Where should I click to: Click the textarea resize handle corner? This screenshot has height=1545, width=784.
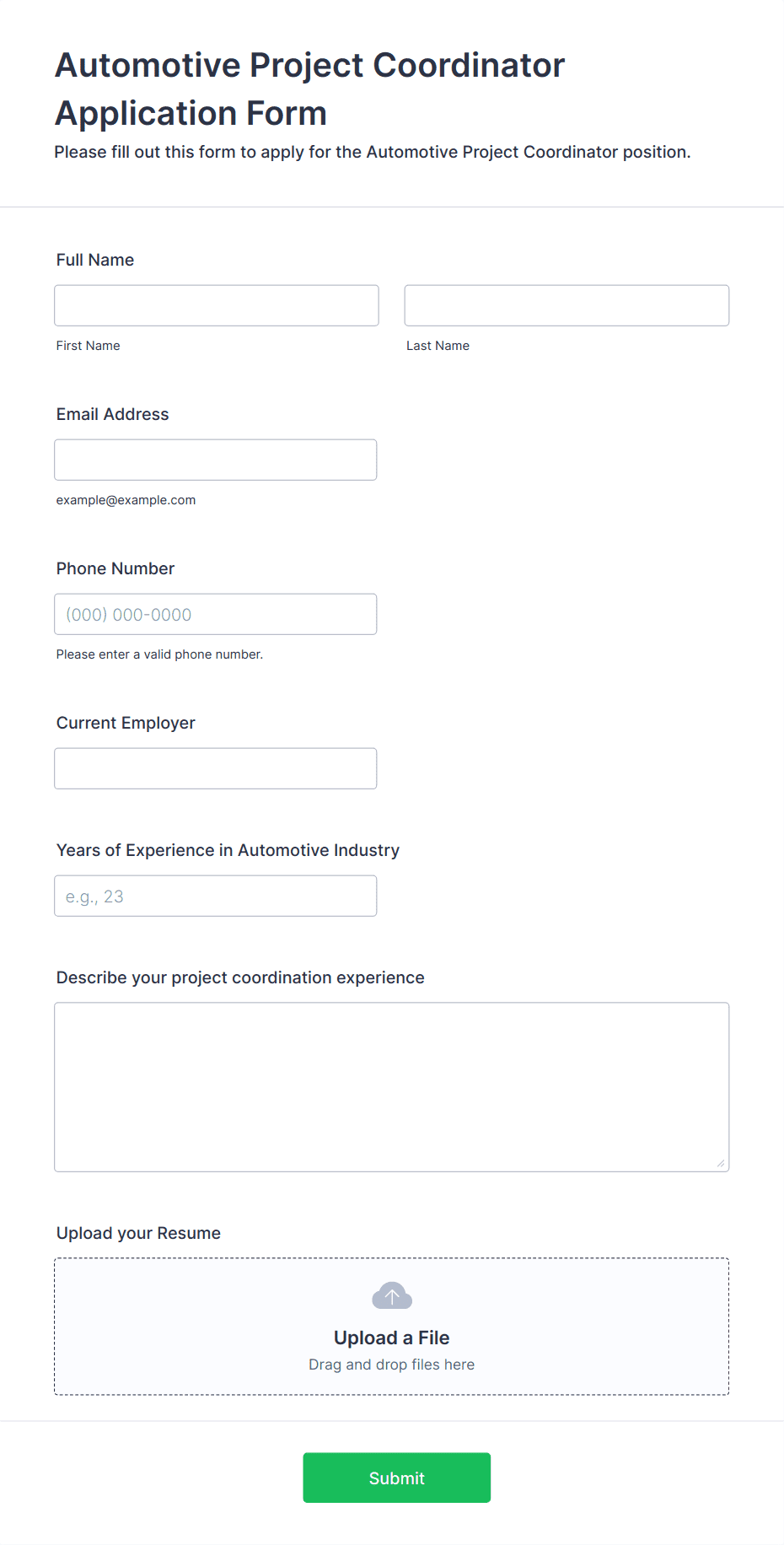pos(721,1163)
